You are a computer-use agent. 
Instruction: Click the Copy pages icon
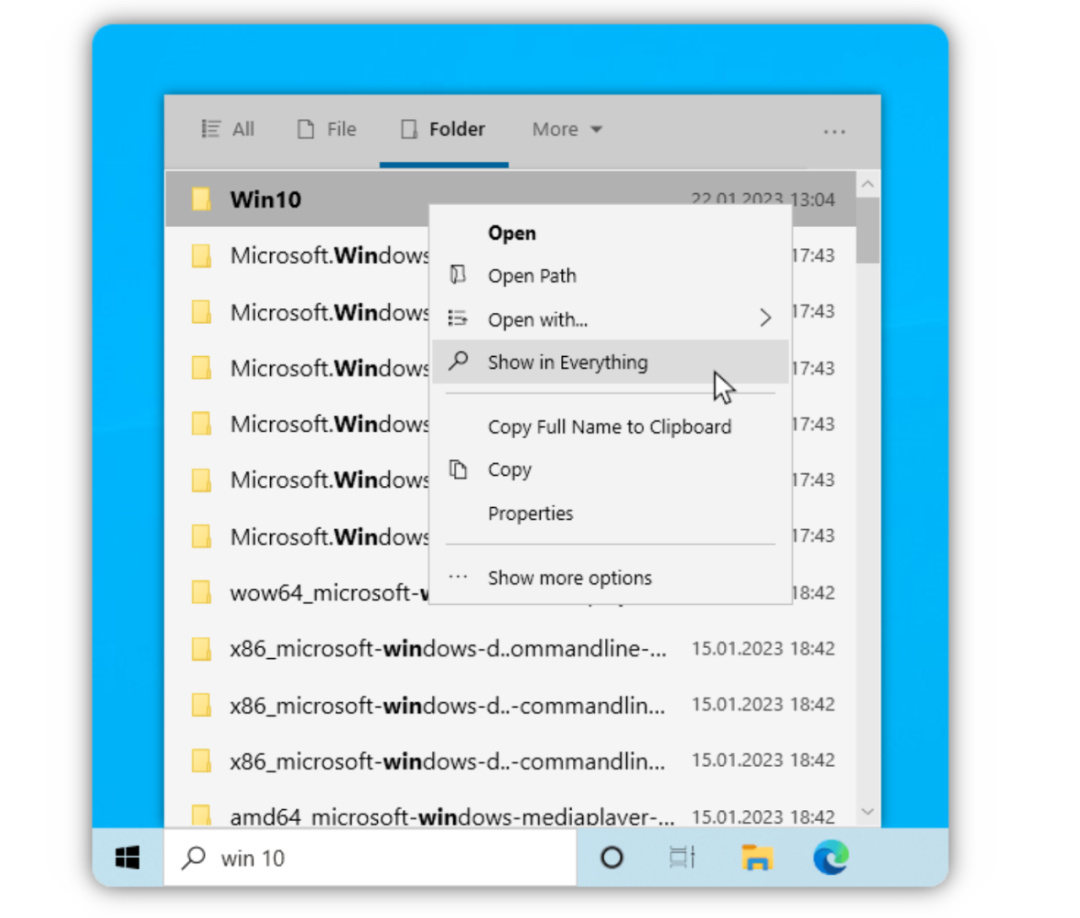click(458, 469)
